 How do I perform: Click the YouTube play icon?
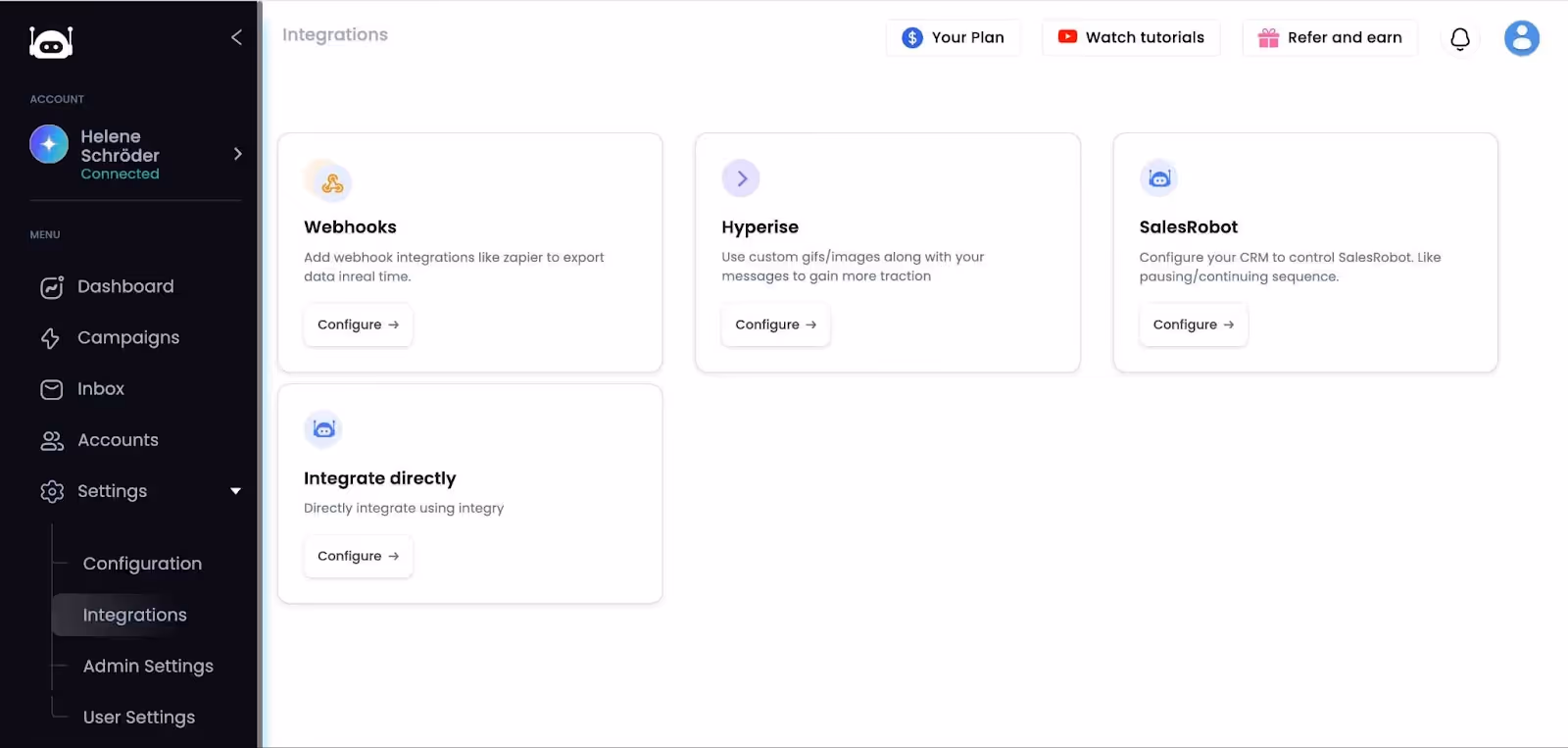pyautogui.click(x=1067, y=36)
